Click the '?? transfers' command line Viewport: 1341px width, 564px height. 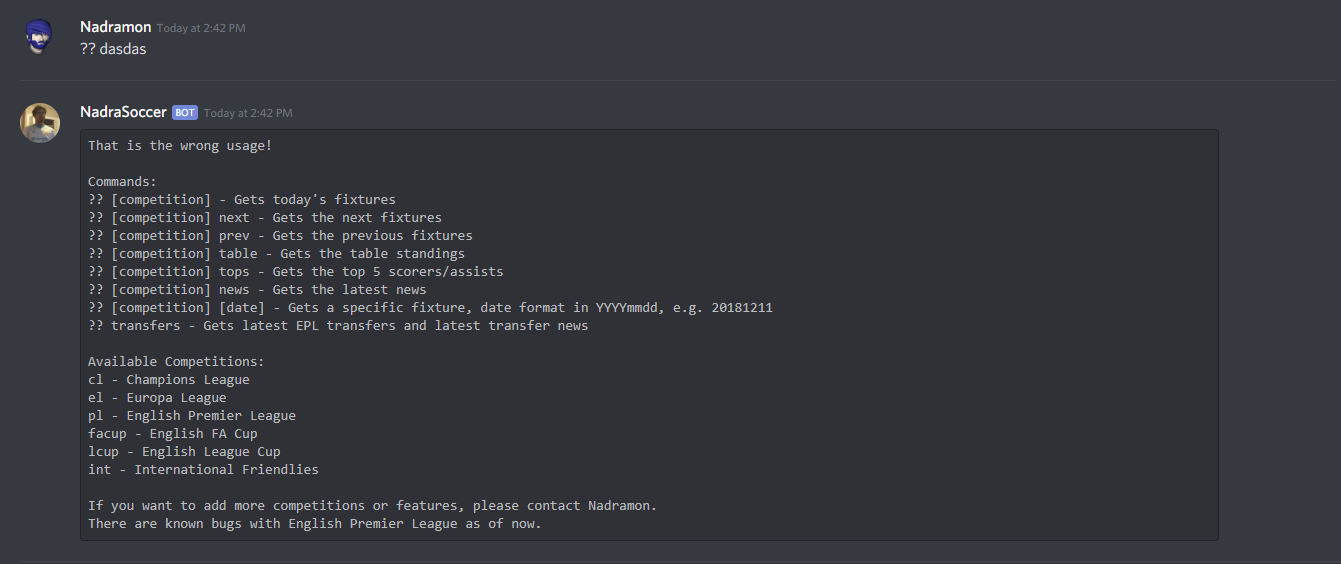coord(338,326)
